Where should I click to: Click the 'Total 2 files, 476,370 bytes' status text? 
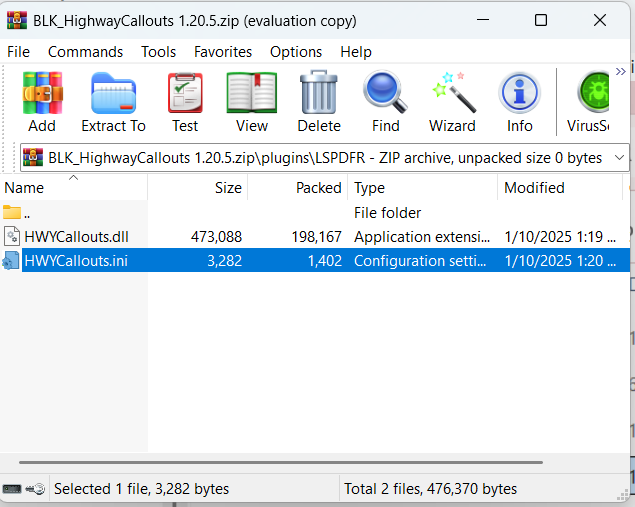430,489
